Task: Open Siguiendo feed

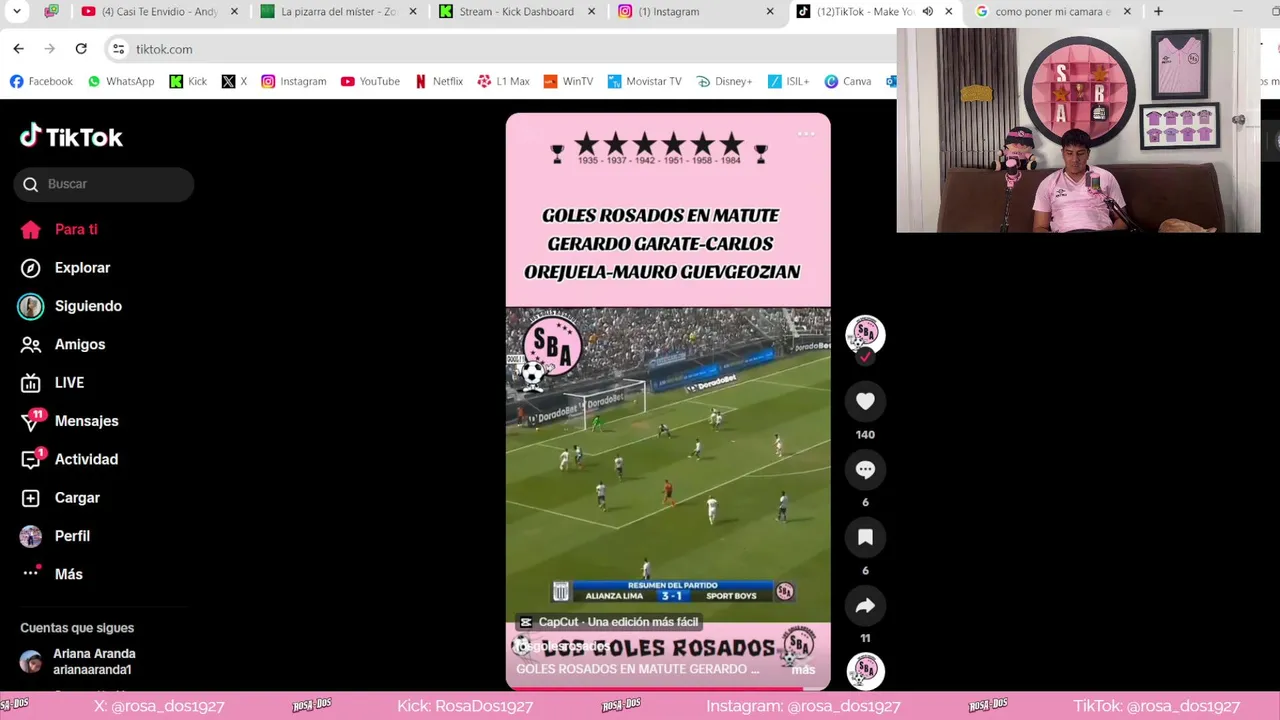Action: (70, 306)
